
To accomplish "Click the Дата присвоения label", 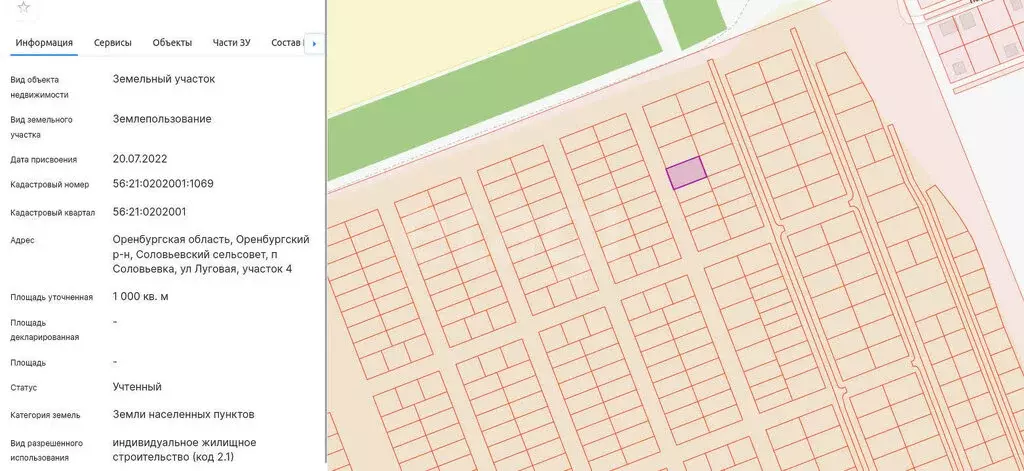I will tap(44, 159).
